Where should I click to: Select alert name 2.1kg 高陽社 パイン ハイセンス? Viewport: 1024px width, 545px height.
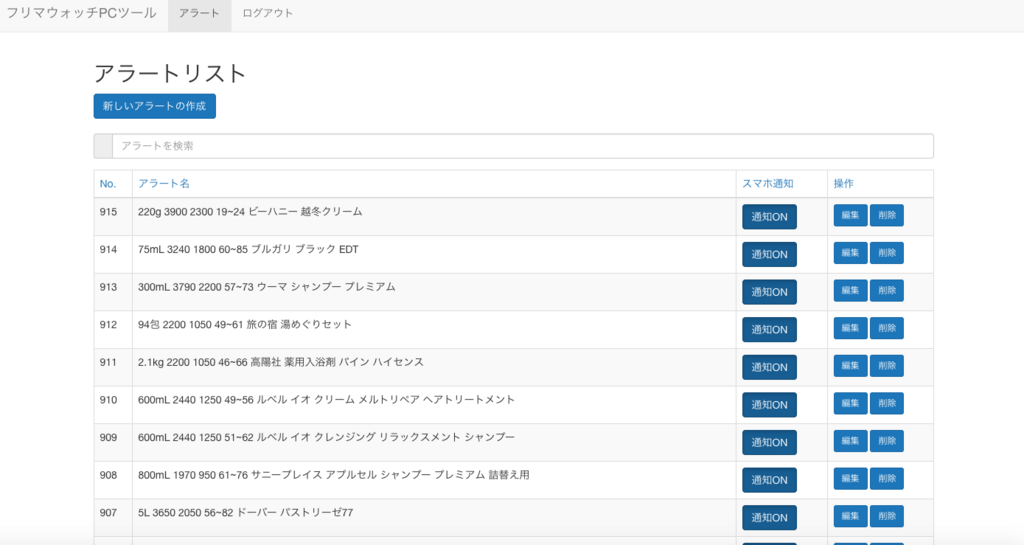(281, 362)
